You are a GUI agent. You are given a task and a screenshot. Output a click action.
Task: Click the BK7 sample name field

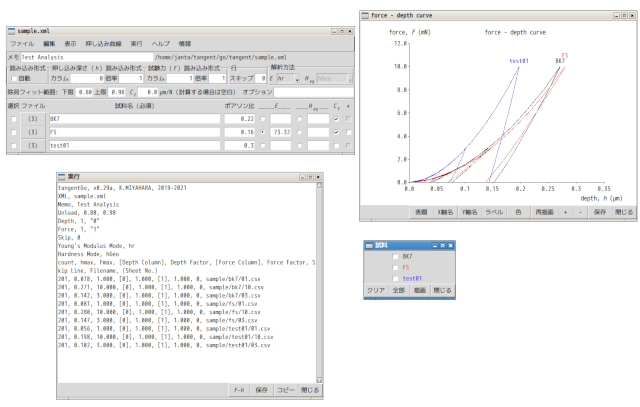click(x=134, y=119)
